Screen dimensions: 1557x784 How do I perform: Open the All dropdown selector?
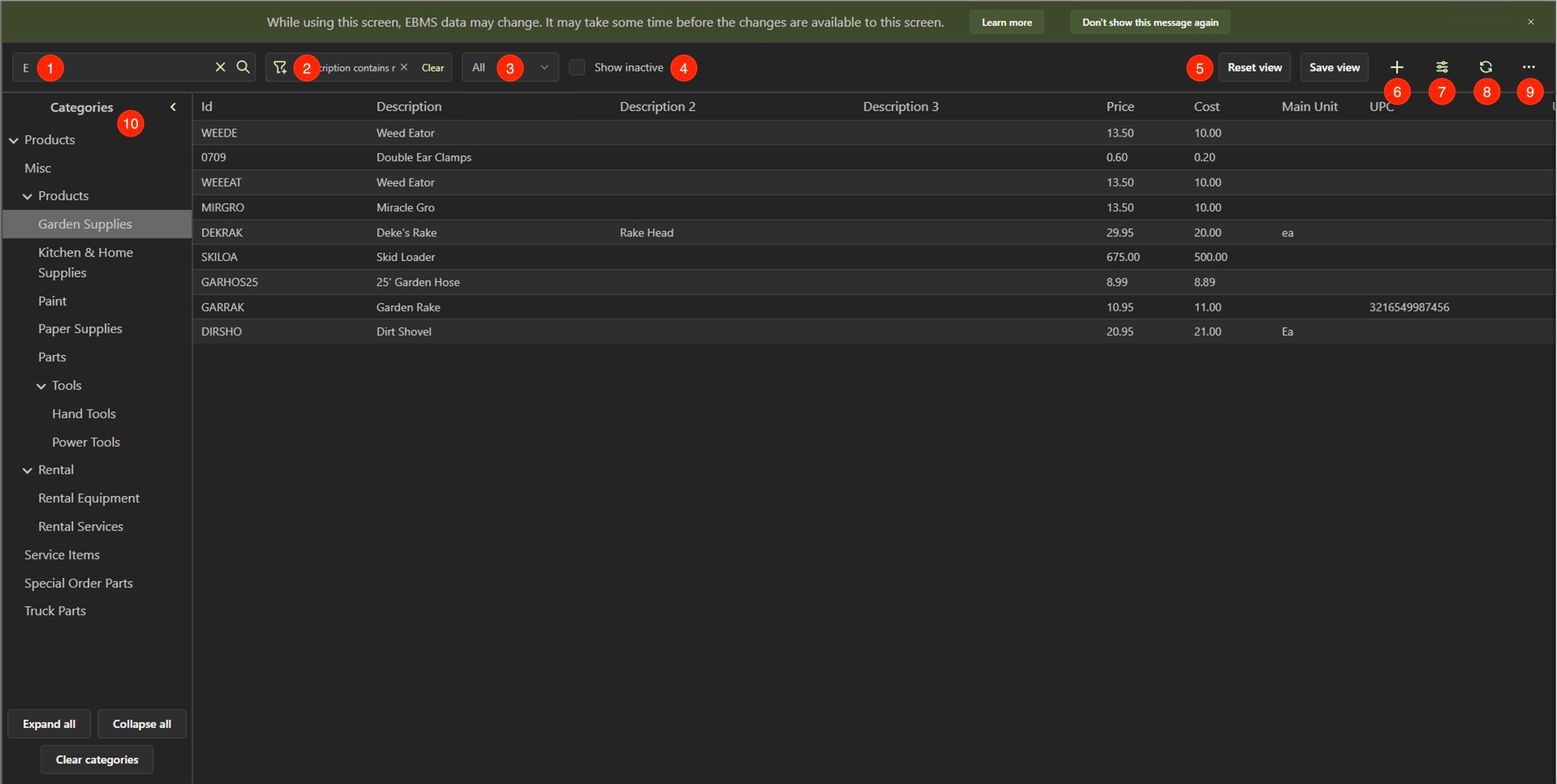point(509,67)
